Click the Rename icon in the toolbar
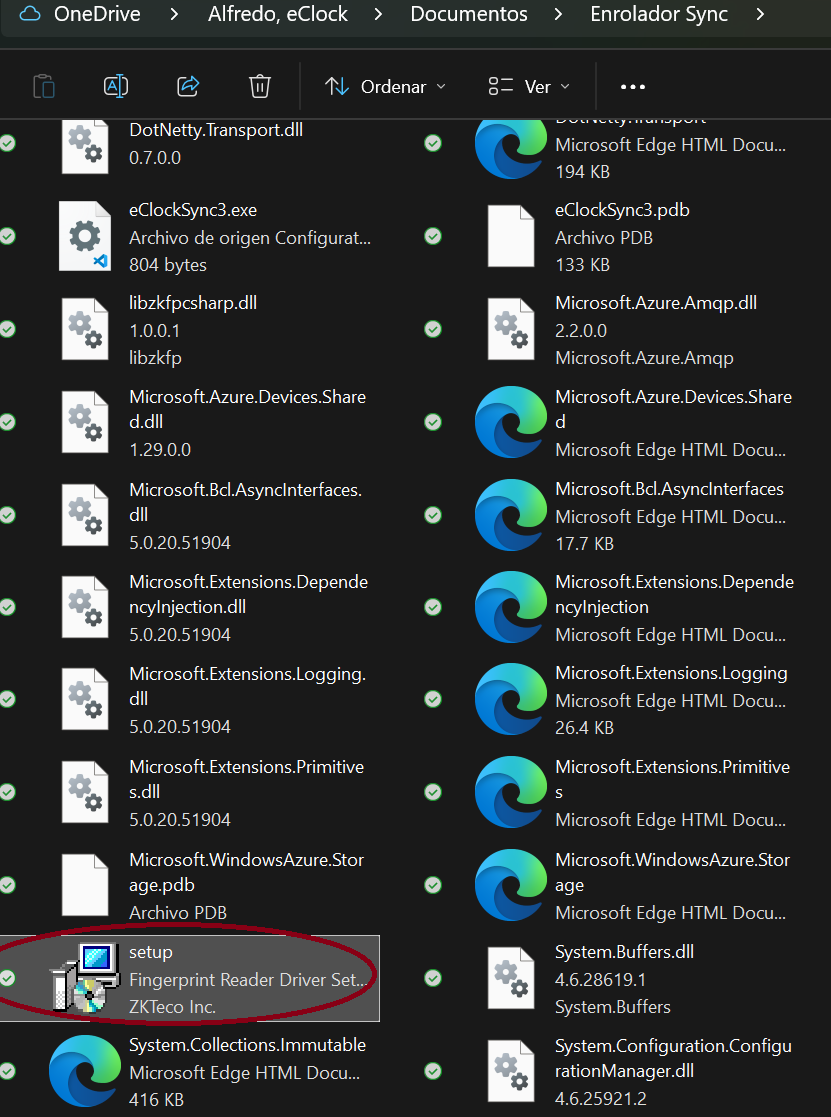Viewport: 831px width, 1117px height. [116, 87]
